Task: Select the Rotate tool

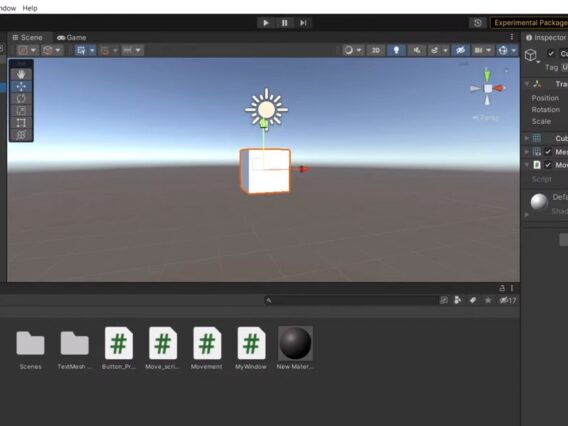Action: pos(21,99)
